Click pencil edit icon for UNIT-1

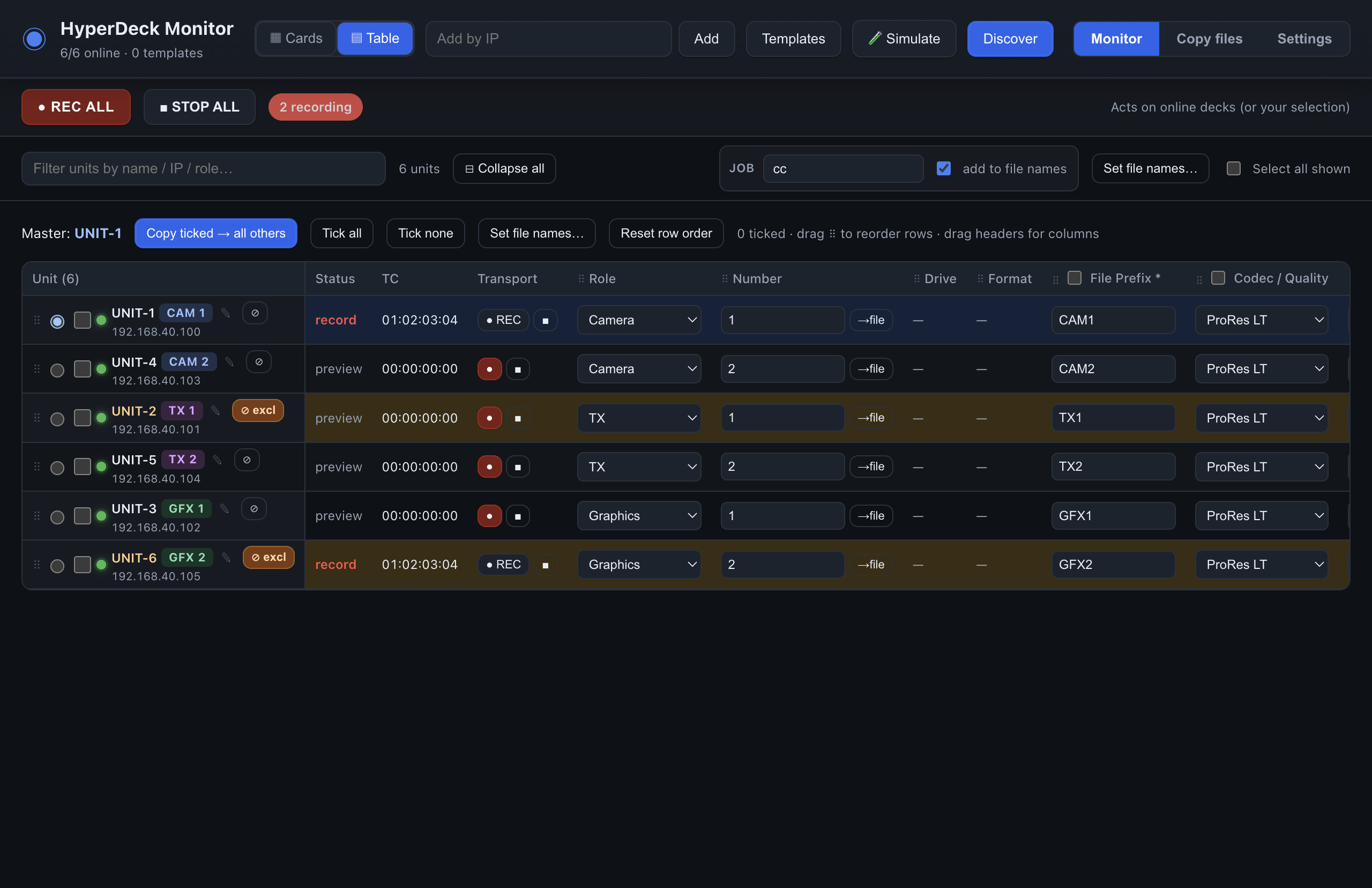point(226,313)
